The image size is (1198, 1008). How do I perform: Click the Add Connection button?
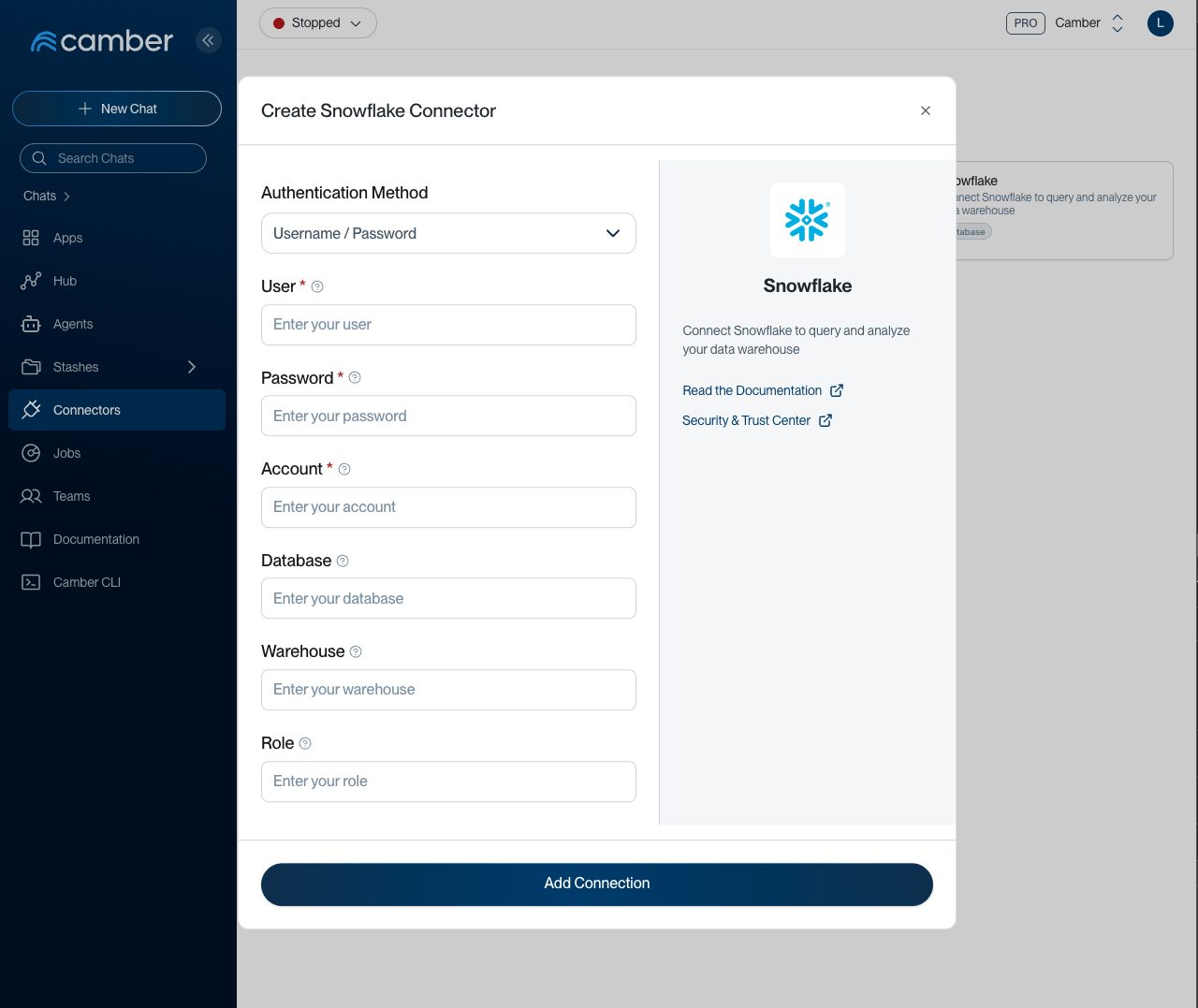point(596,884)
